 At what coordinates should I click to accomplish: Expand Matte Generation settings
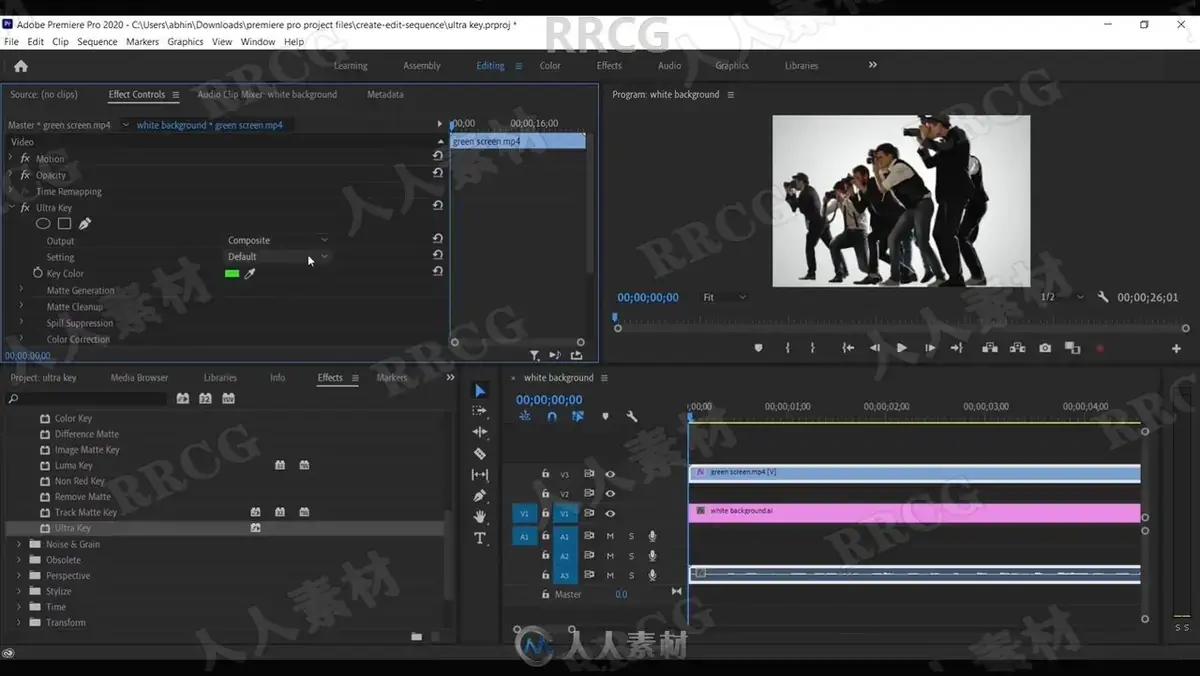click(x=21, y=290)
